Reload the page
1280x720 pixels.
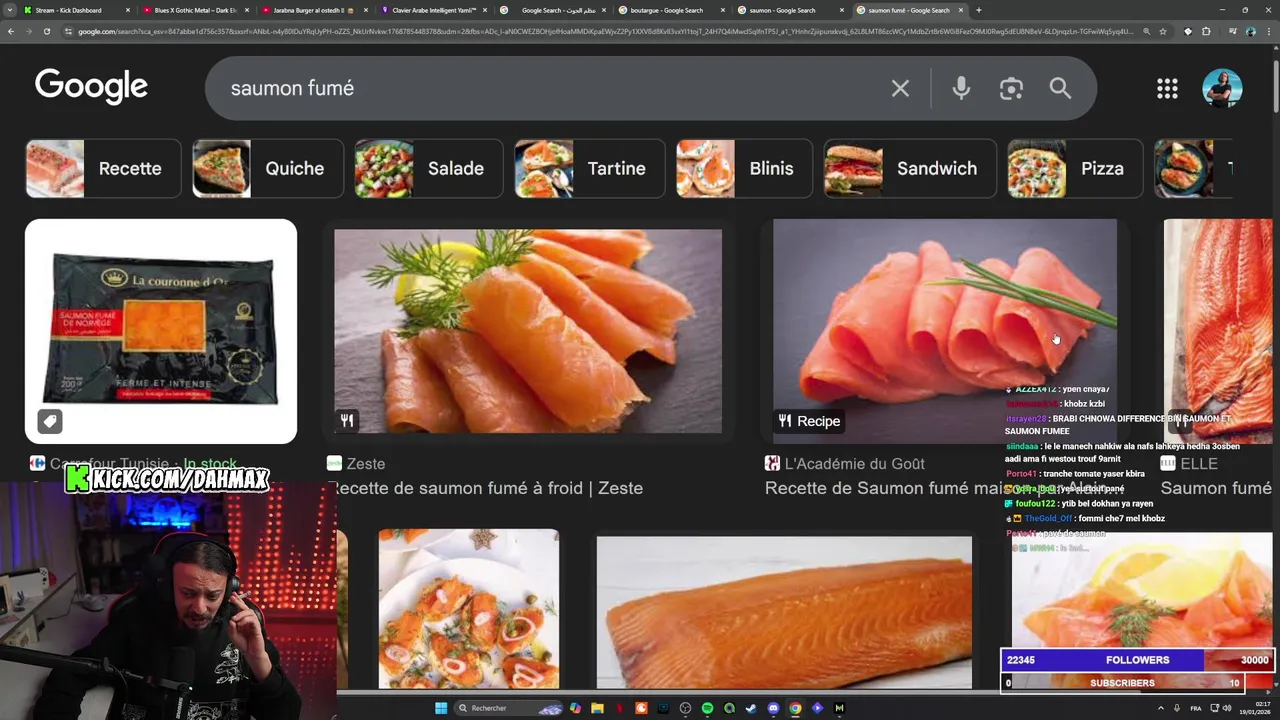[x=46, y=31]
